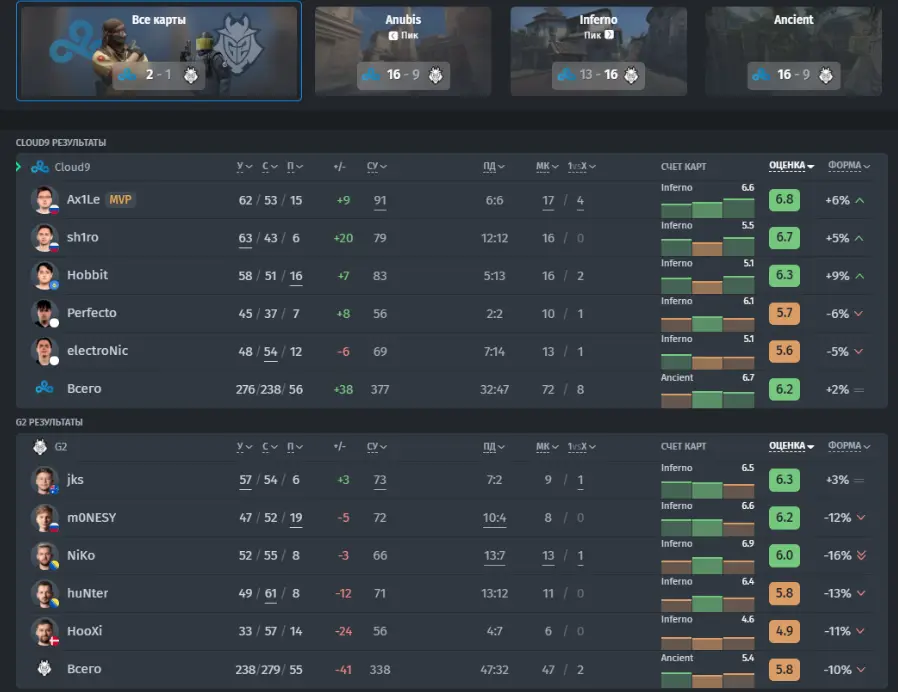Screen dimensions: 898x692
Task: Click jks player avatar
Action: pos(45,480)
